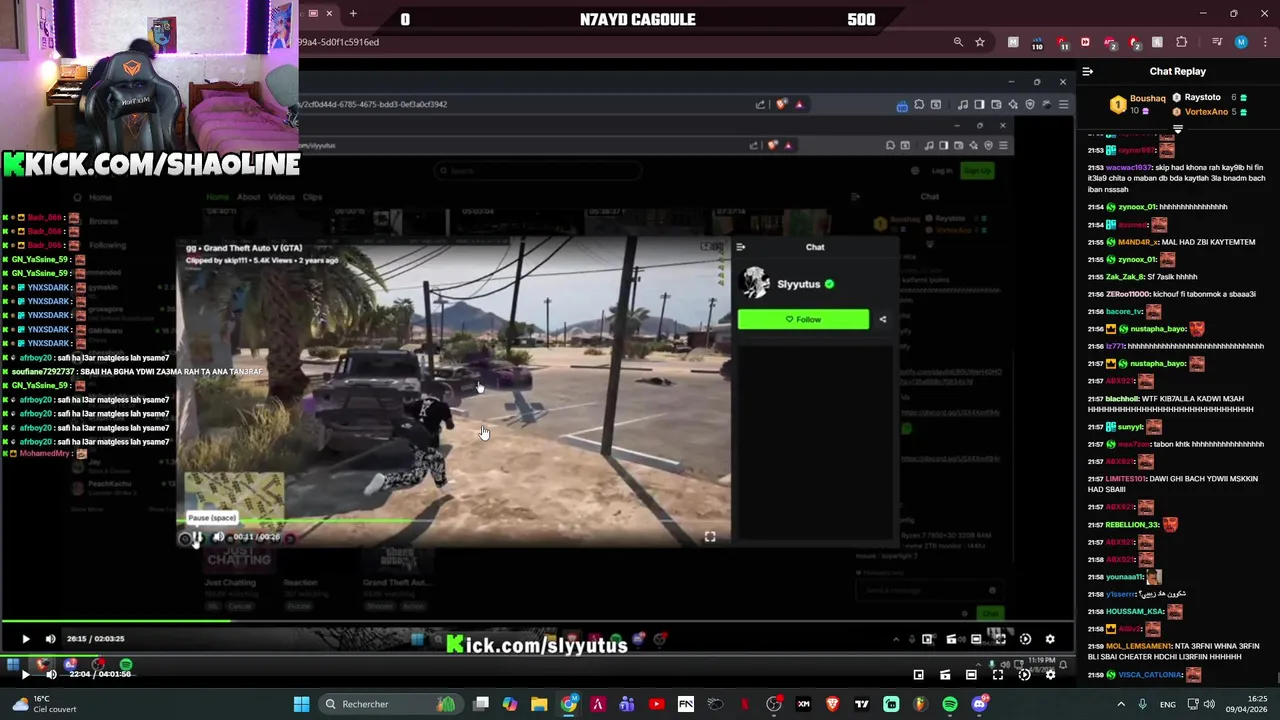Open Discord from the taskbar
1280x720 pixels.
979,704
